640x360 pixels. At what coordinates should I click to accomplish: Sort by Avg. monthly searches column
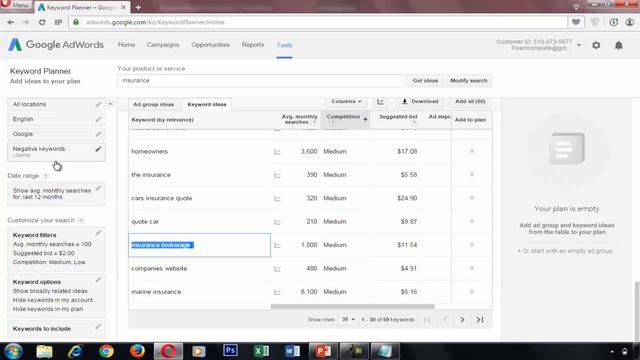tap(299, 119)
